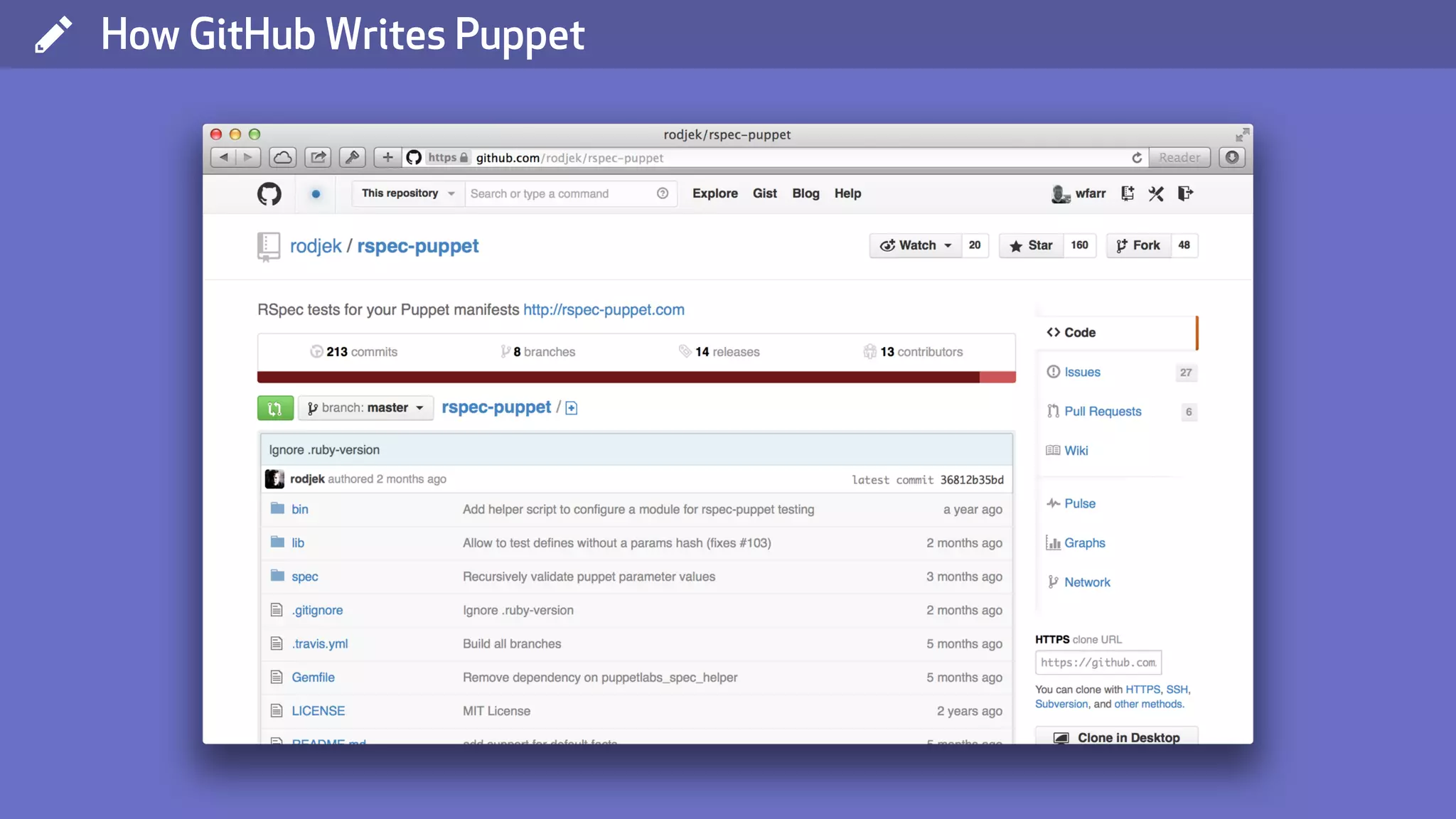Click the sign out icon
Screen dimensions: 1456x819
(1185, 193)
